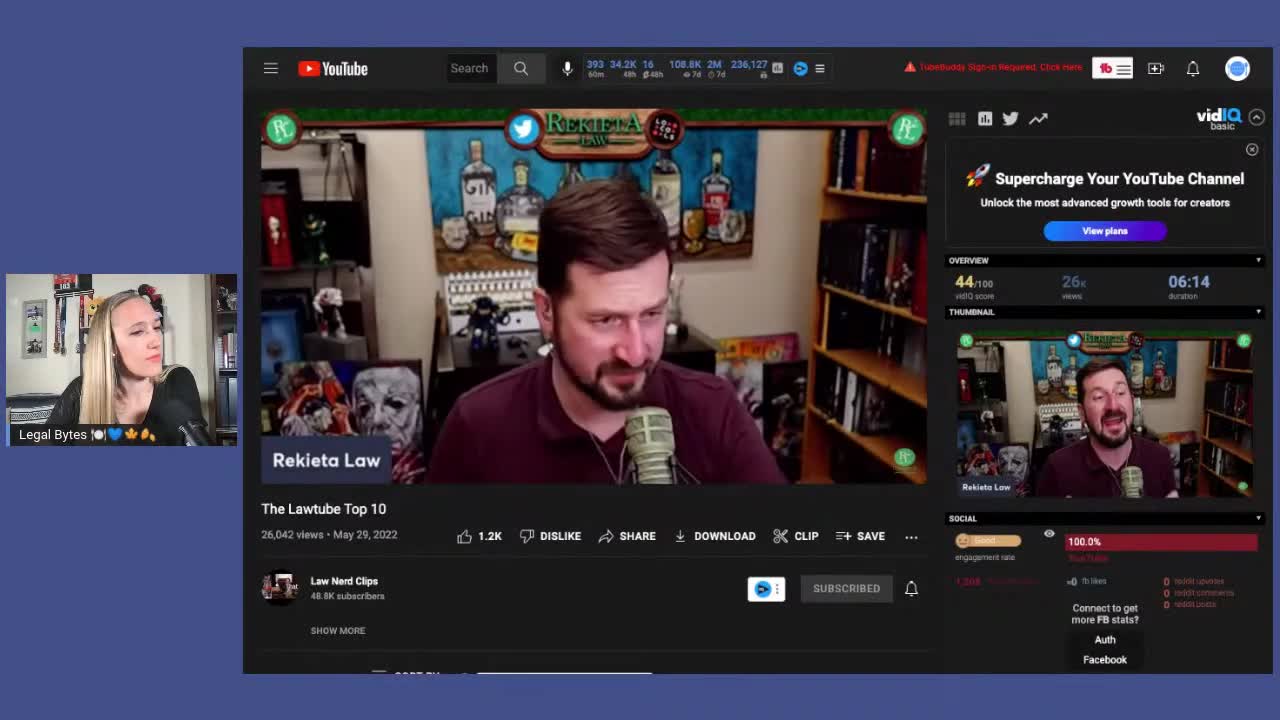Click the main video player

(594, 296)
